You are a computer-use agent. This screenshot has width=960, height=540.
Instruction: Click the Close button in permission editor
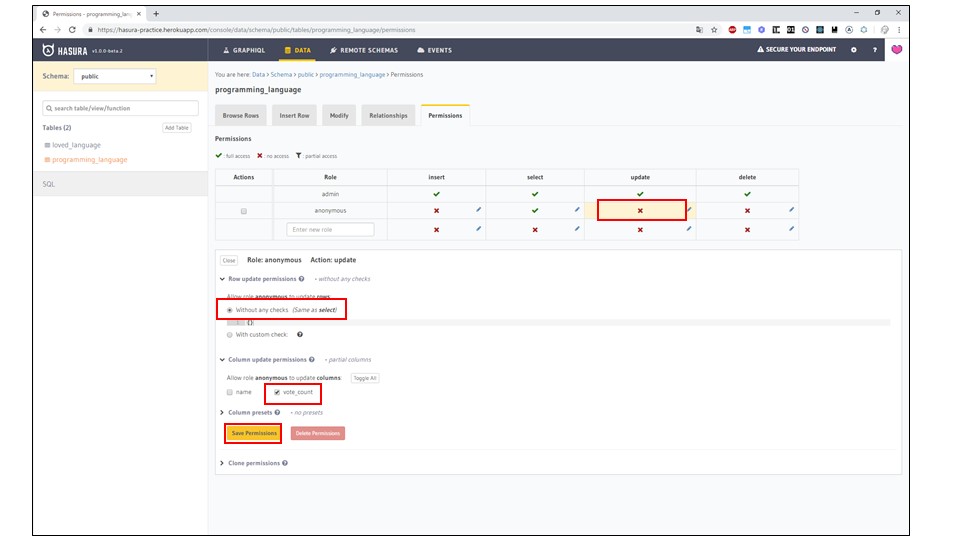pos(229,260)
